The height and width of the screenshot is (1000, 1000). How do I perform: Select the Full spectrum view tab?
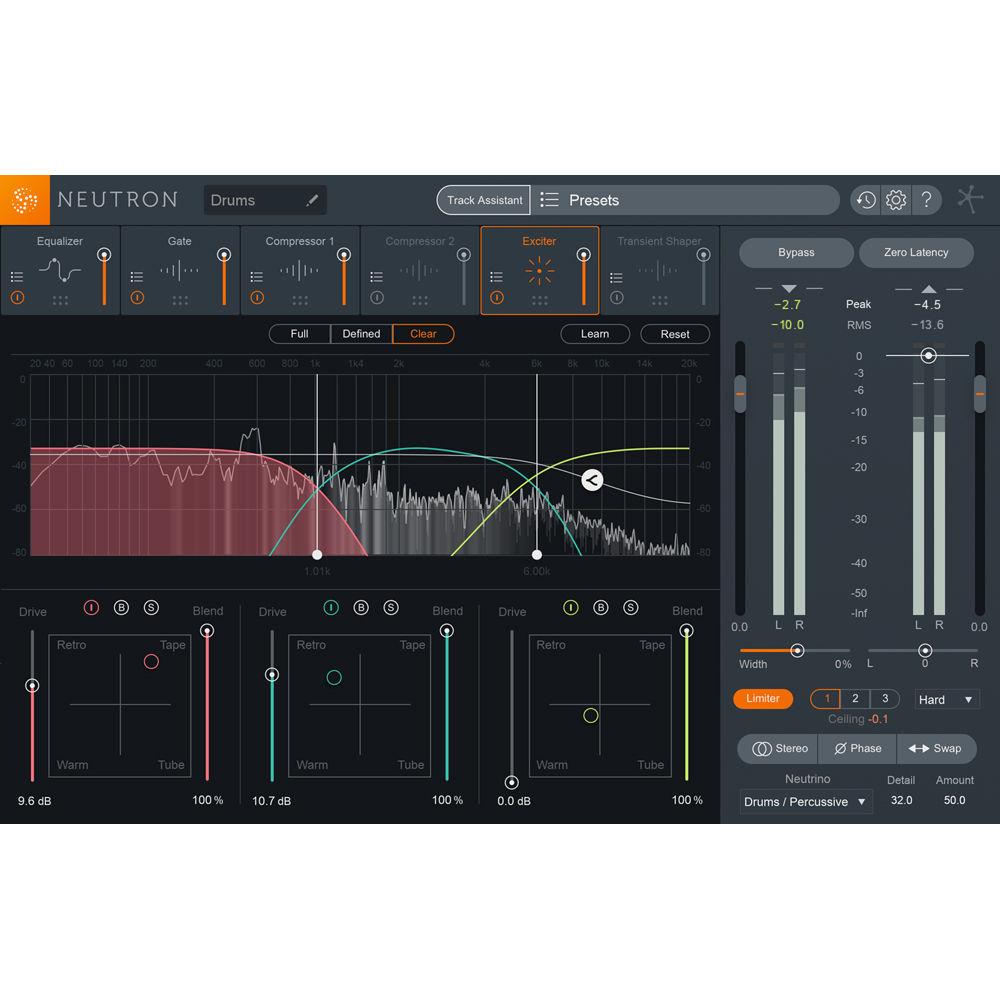[299, 334]
